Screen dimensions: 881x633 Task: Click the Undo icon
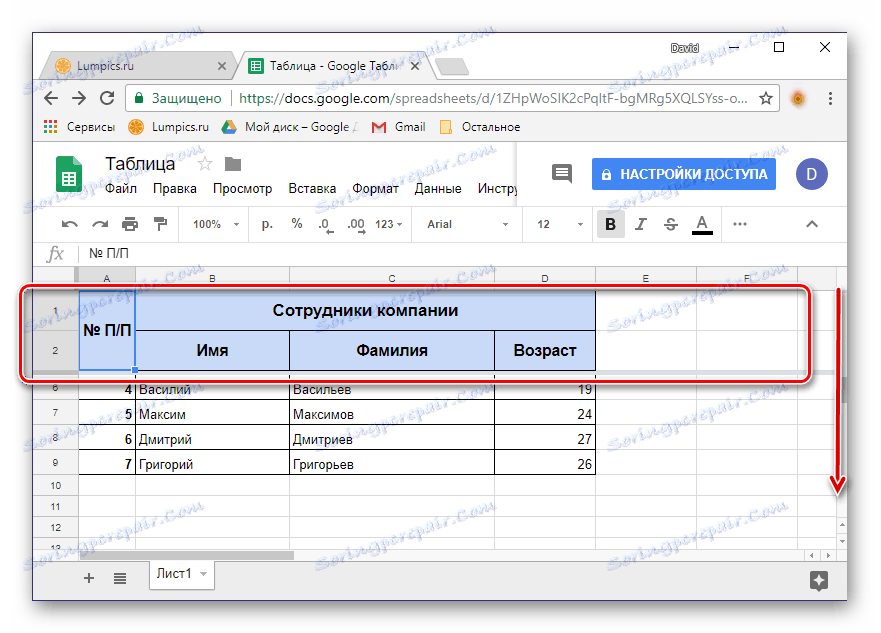(67, 224)
